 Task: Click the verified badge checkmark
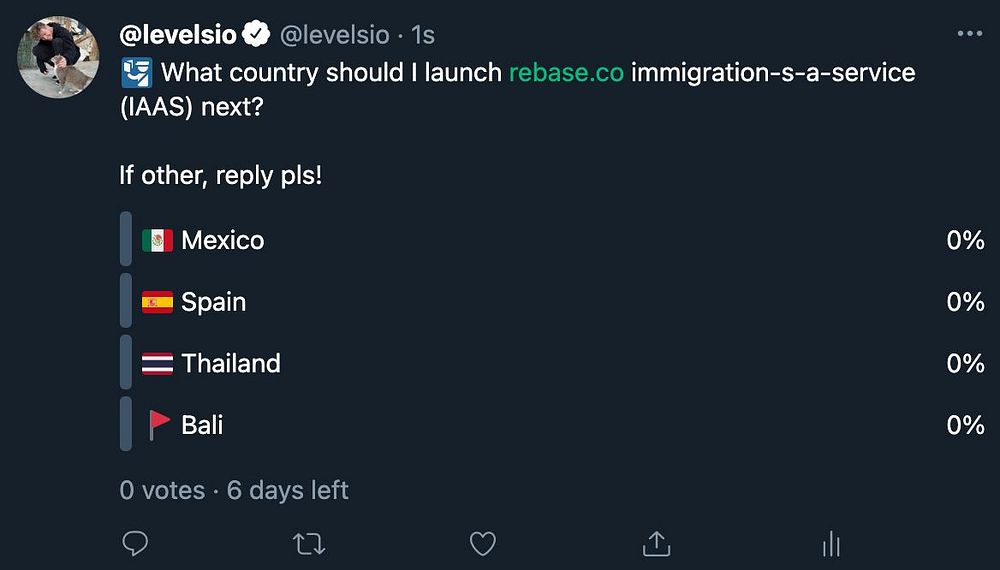(256, 35)
